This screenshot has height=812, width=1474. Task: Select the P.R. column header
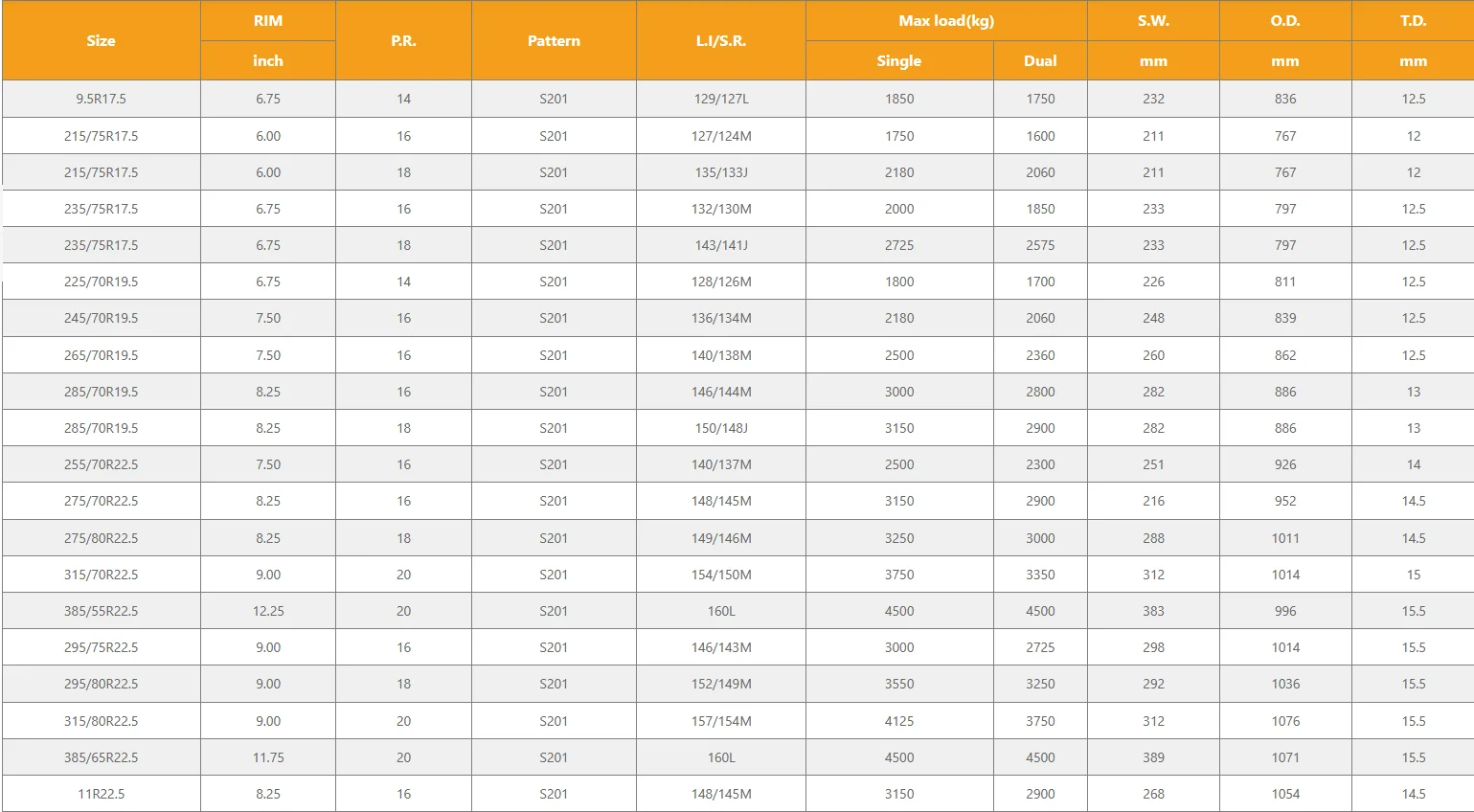[403, 40]
